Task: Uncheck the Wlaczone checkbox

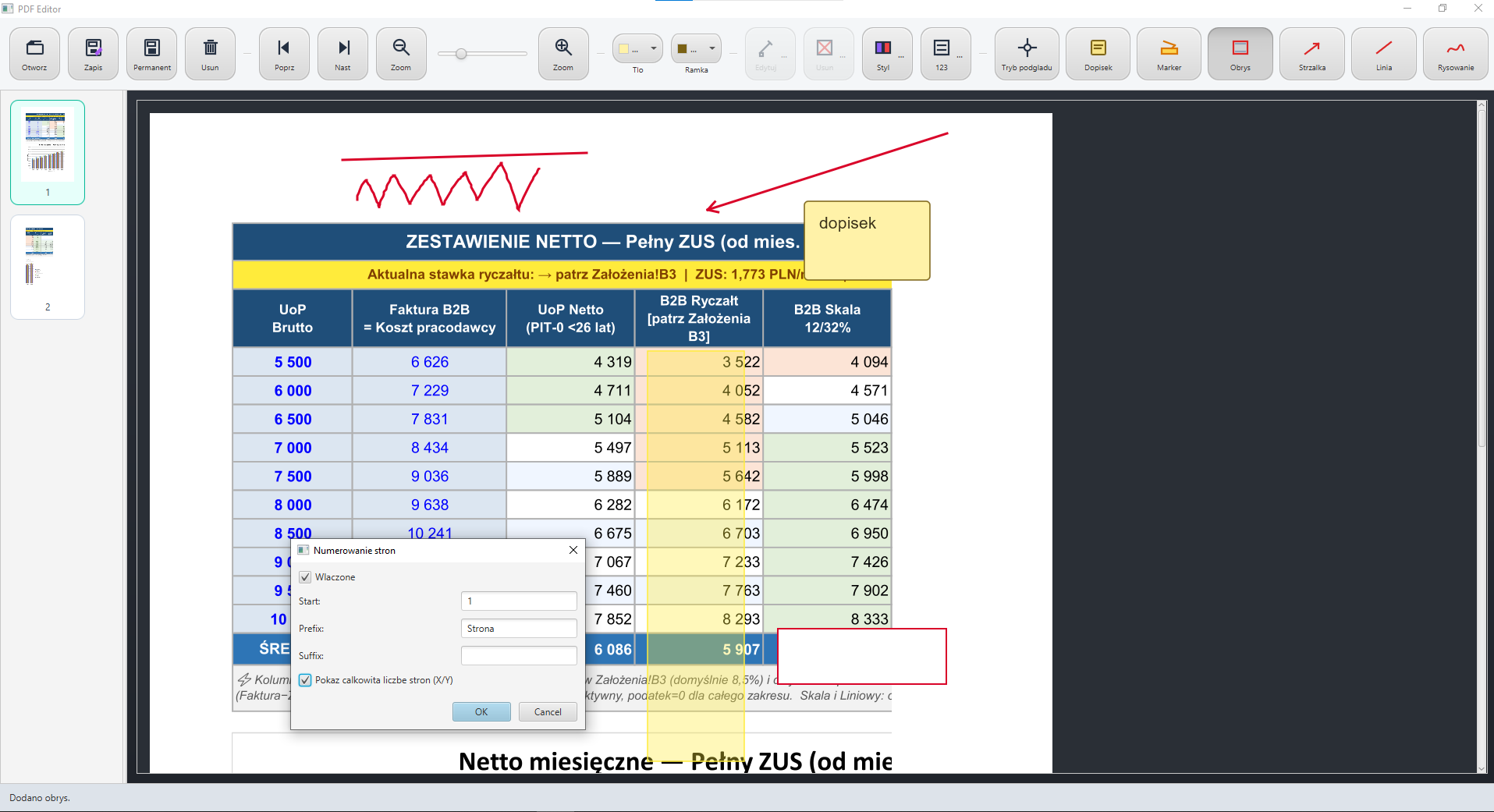Action: [x=305, y=577]
